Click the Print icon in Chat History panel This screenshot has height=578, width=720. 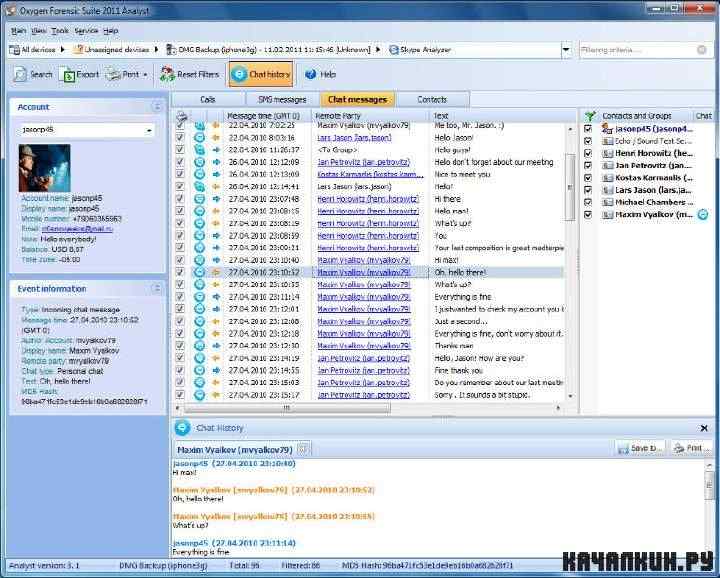coord(679,448)
